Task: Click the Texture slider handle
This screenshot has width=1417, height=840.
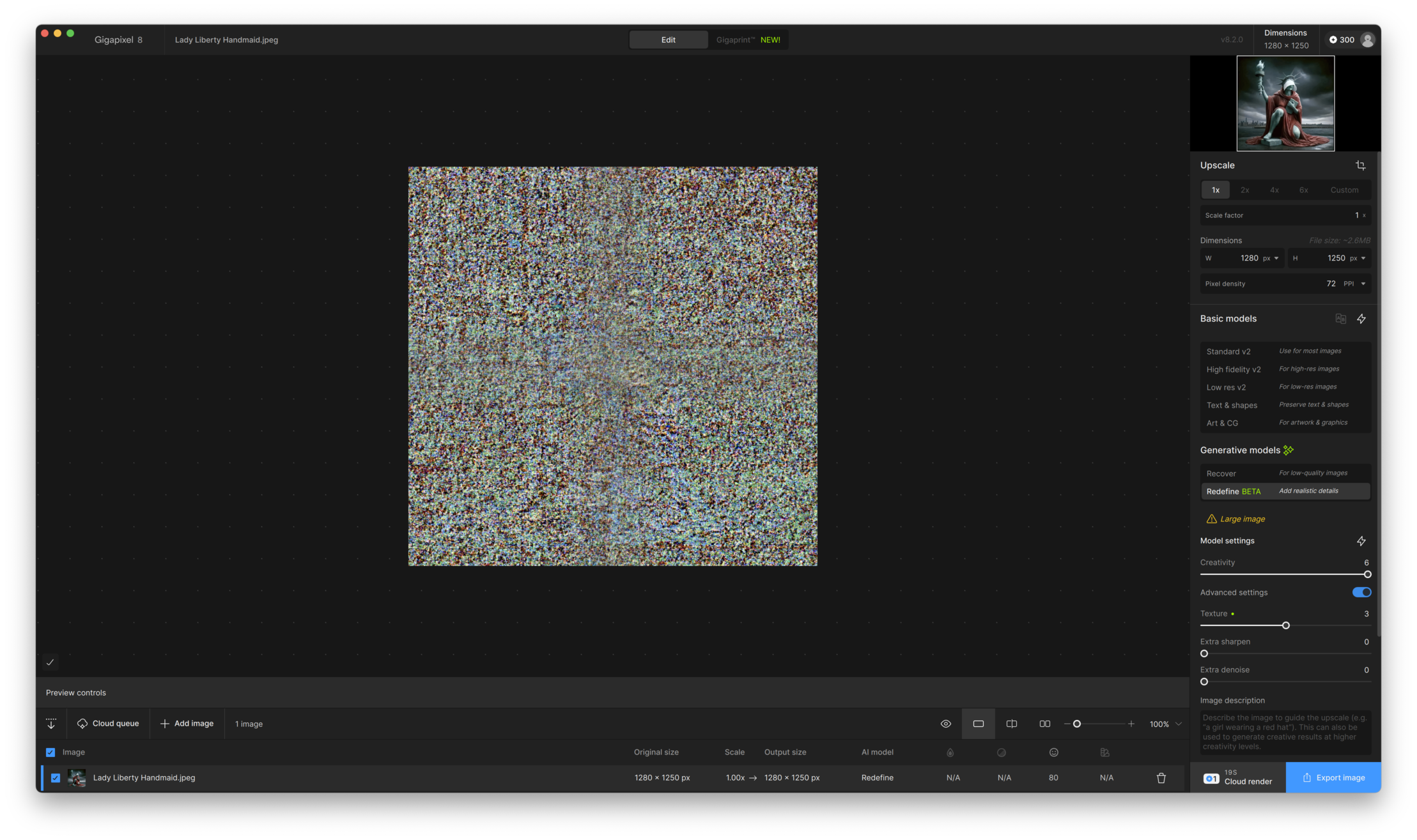Action: [1286, 625]
